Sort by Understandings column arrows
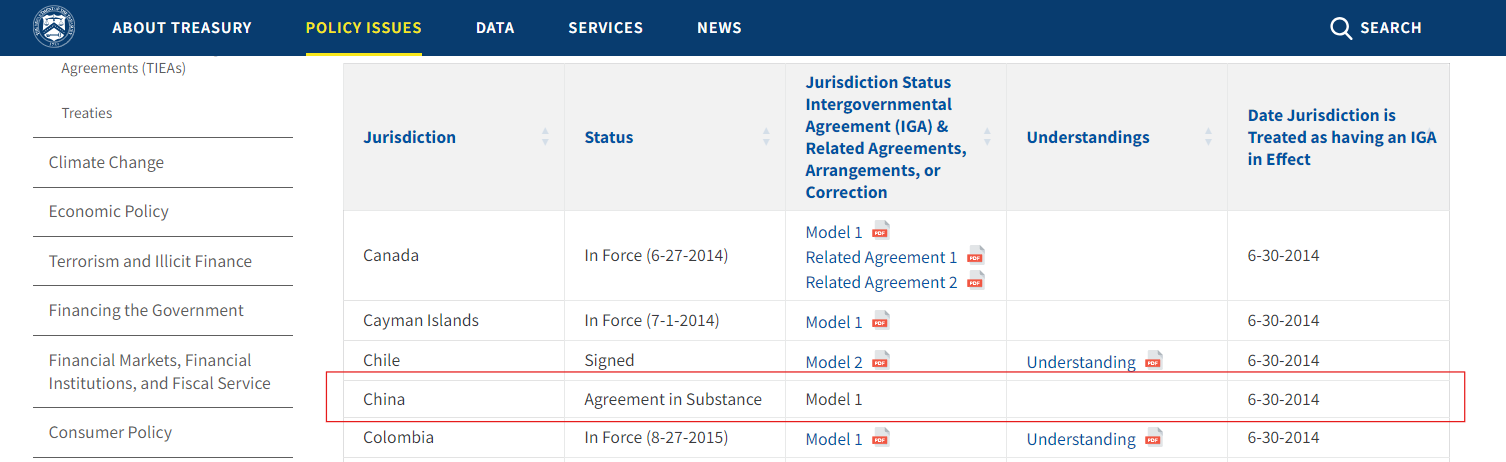 (1208, 137)
